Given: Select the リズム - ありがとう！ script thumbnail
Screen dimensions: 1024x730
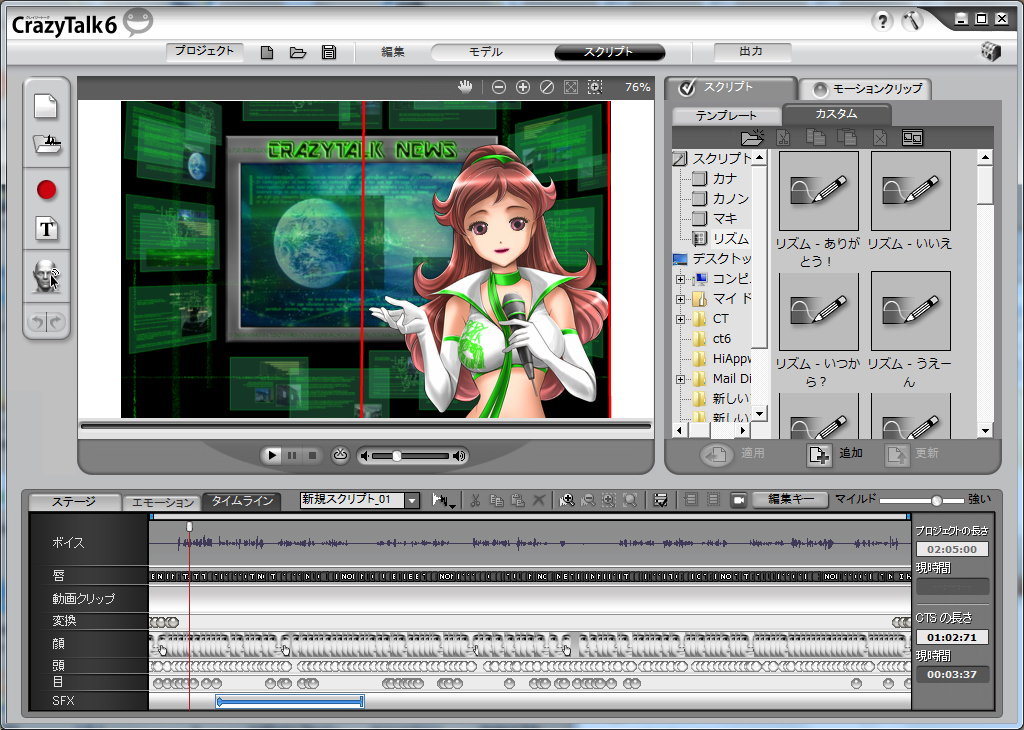Looking at the screenshot, I should point(819,191).
